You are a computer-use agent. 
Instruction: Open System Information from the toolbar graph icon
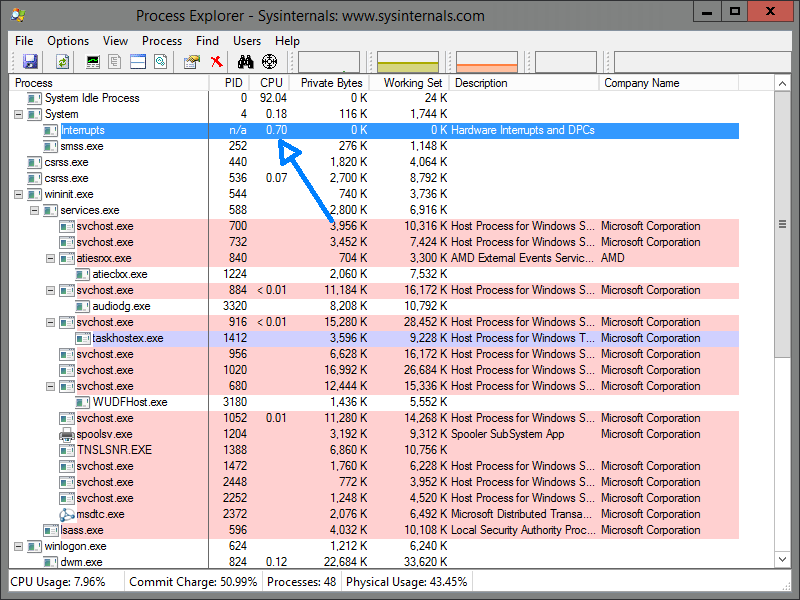[94, 62]
